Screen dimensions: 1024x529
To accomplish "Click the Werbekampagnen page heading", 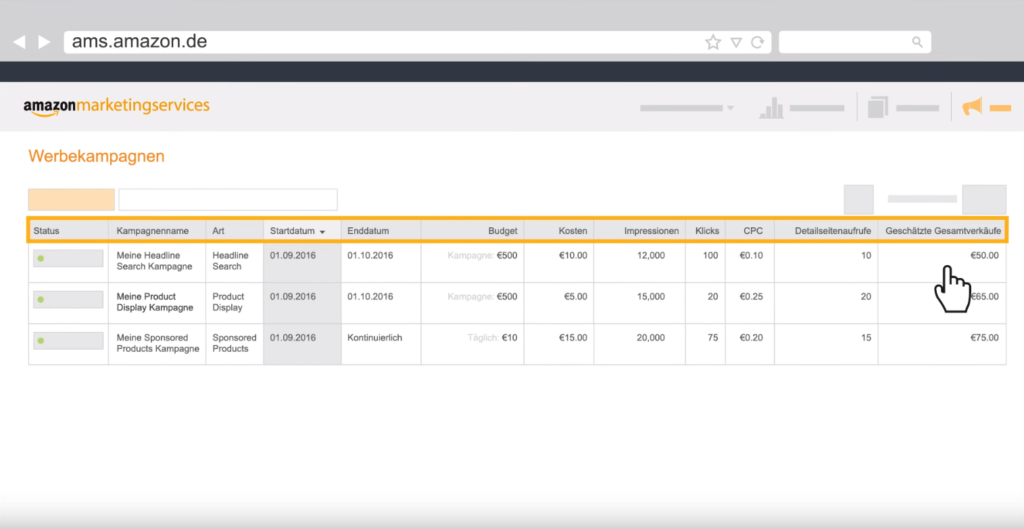I will [x=97, y=156].
